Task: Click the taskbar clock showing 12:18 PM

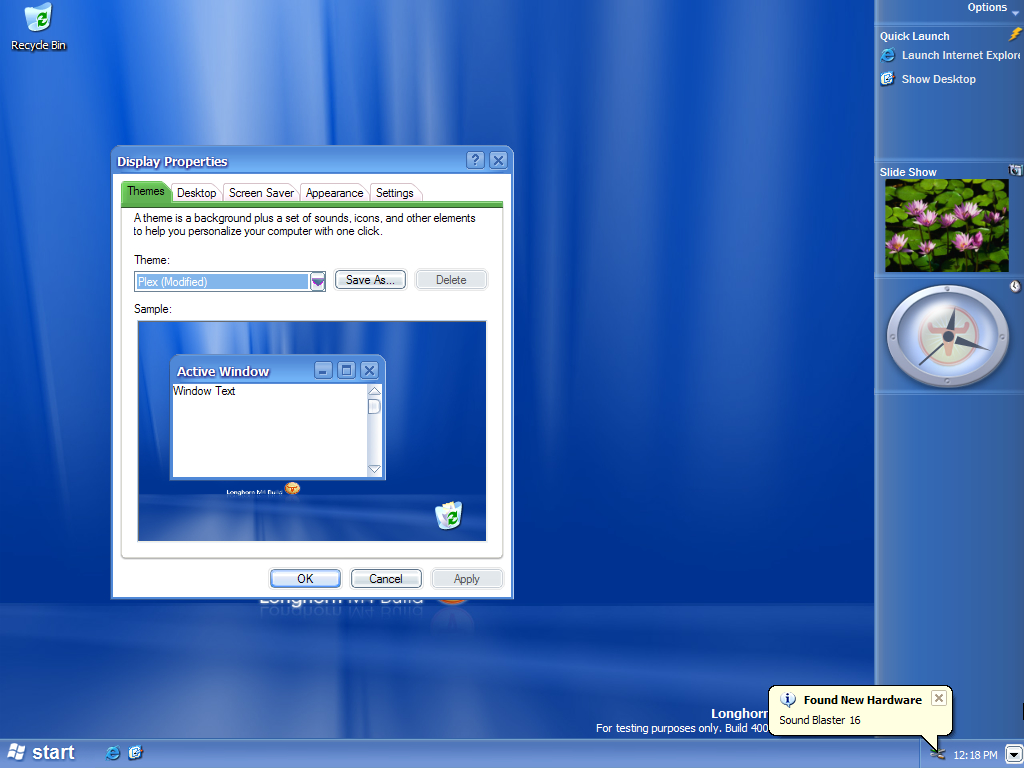Action: tap(975, 755)
